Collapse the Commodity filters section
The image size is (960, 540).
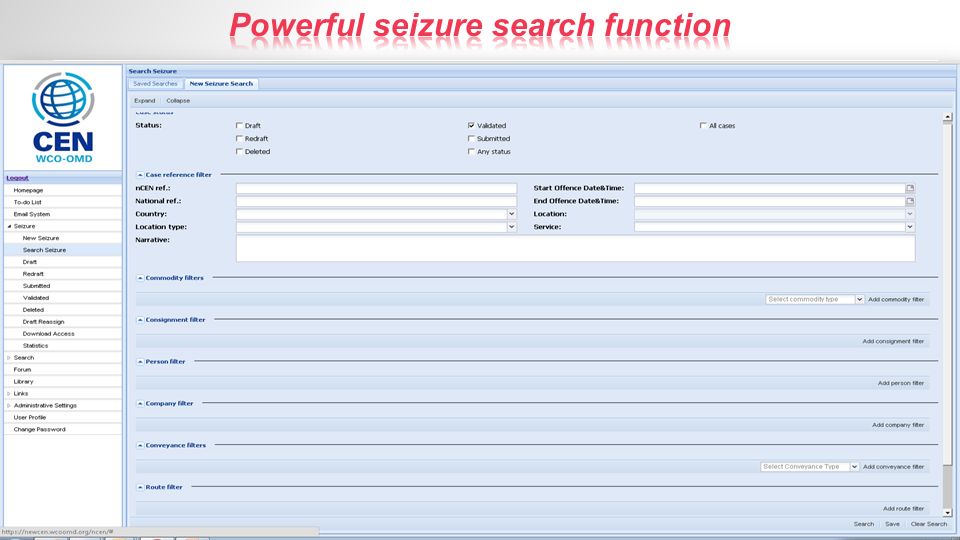coord(140,278)
